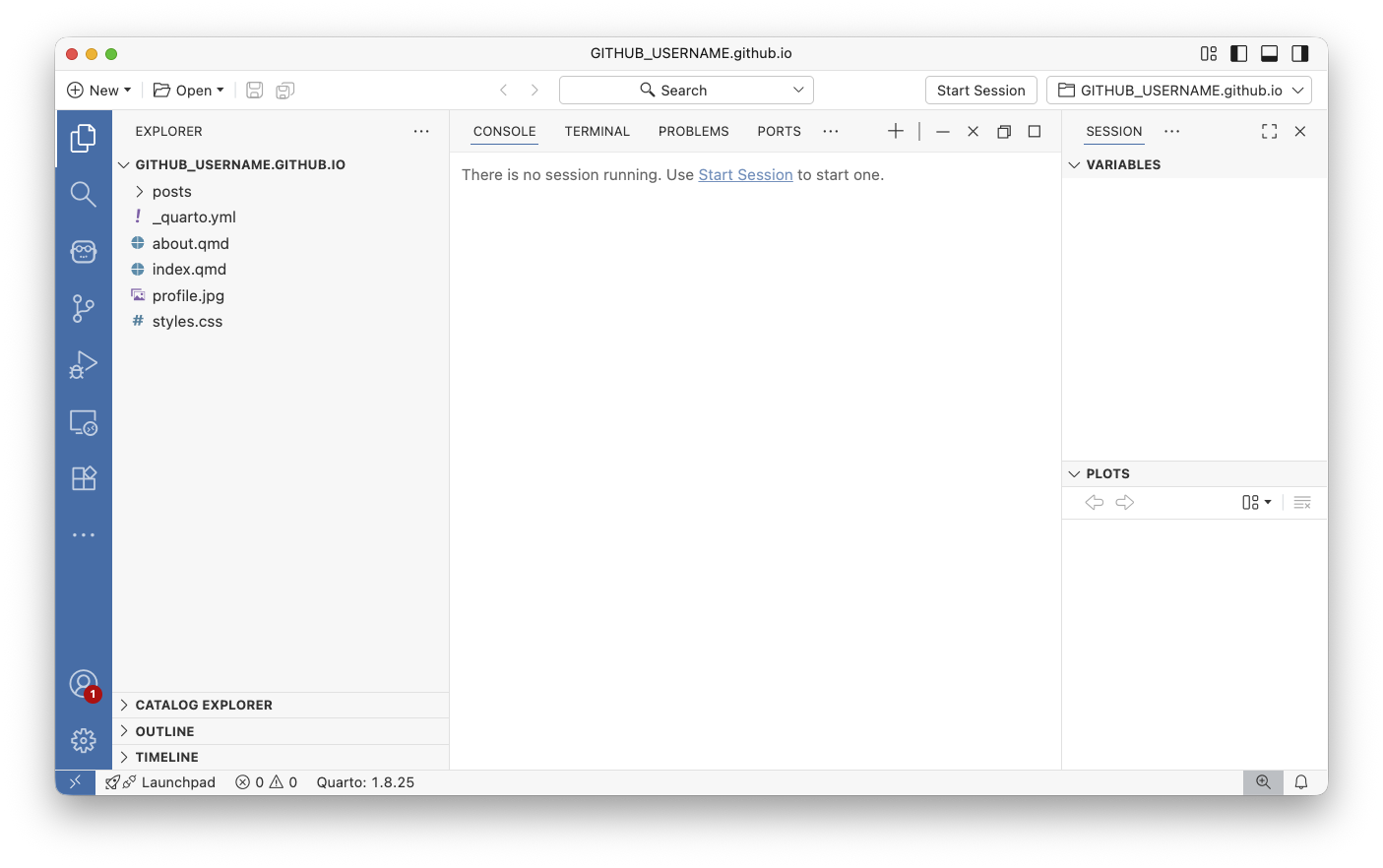
Task: Click the Manage gear icon
Action: click(x=84, y=740)
